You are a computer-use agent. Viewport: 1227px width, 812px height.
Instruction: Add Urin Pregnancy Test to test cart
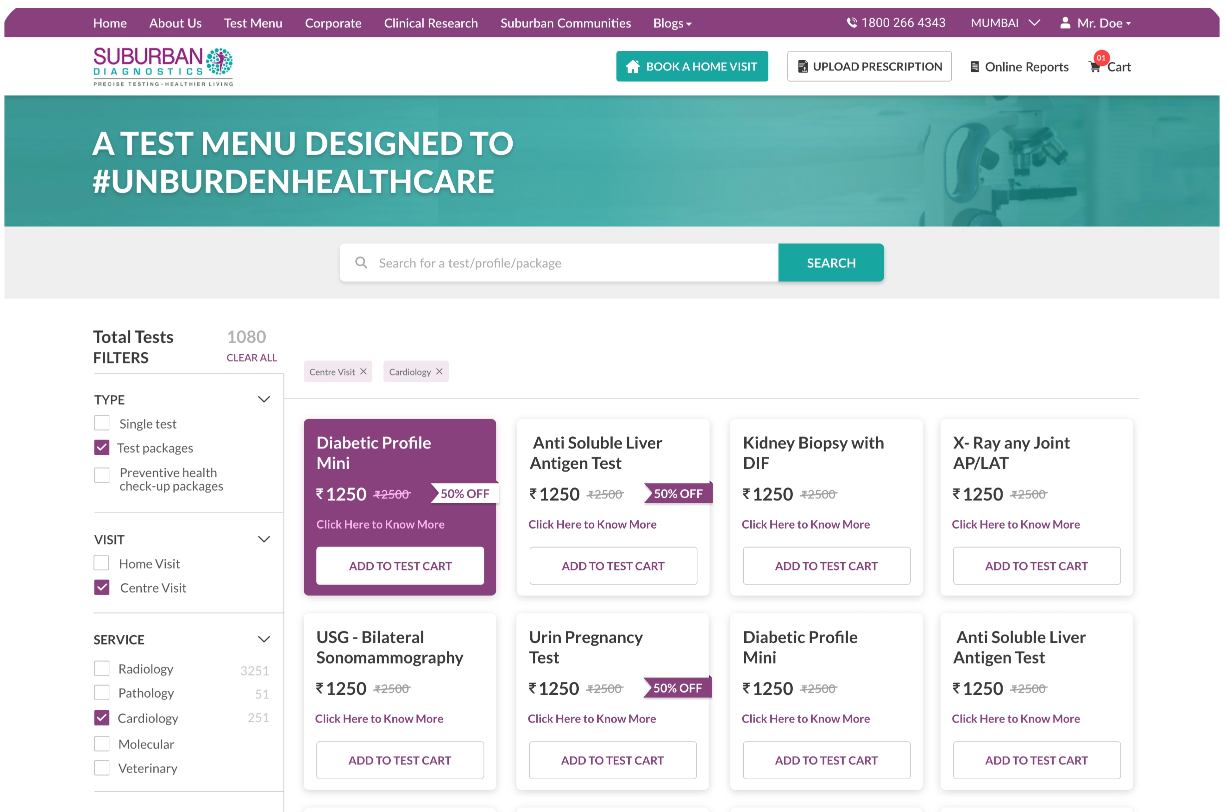pos(613,760)
